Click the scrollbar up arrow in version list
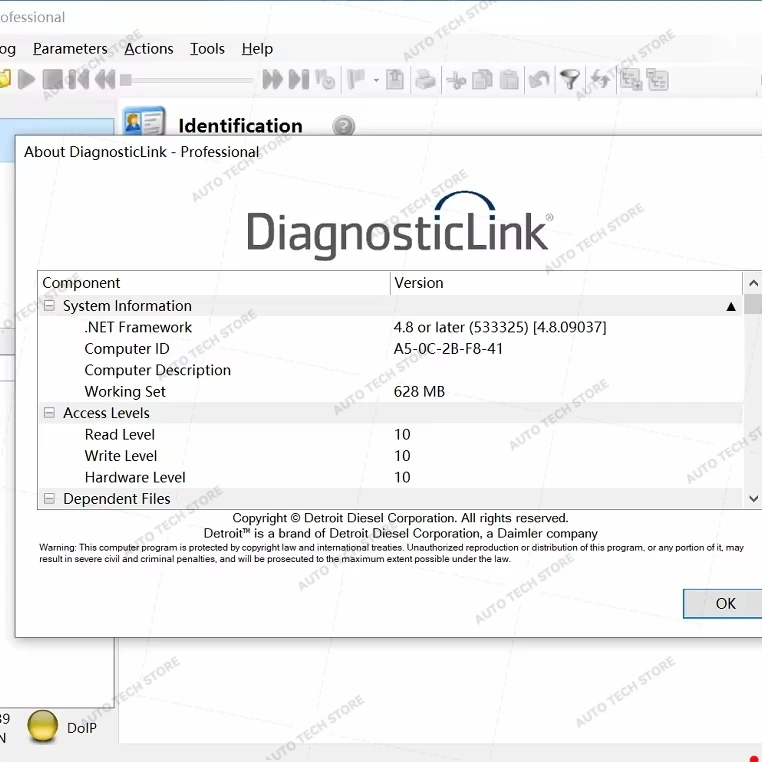The height and width of the screenshot is (762, 762). pos(753,283)
